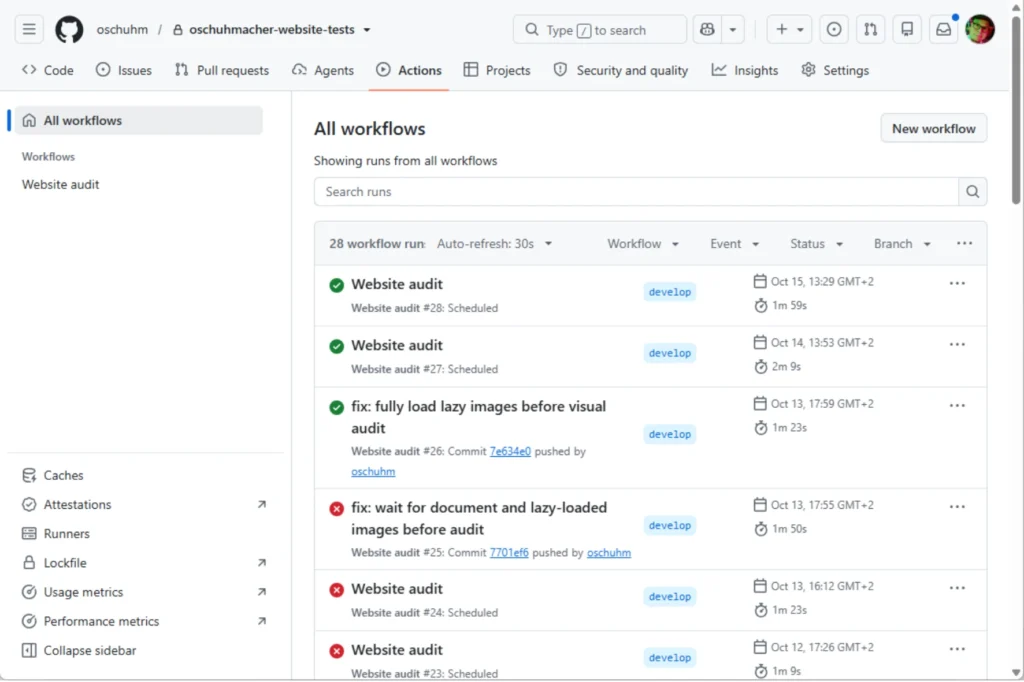Open commit 7701ef6 link
This screenshot has height=682, width=1024.
coord(509,553)
